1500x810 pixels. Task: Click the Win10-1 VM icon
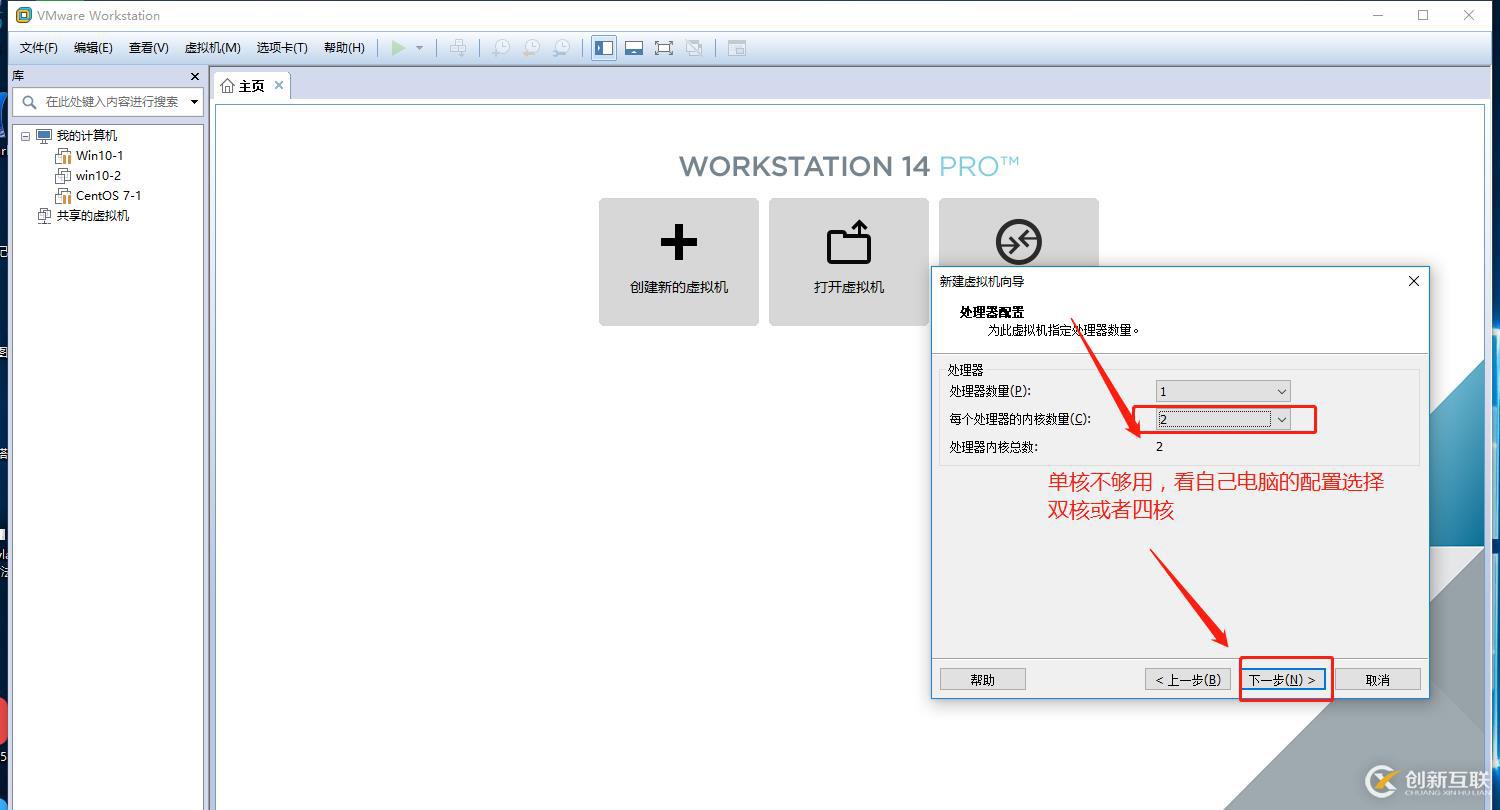point(63,156)
